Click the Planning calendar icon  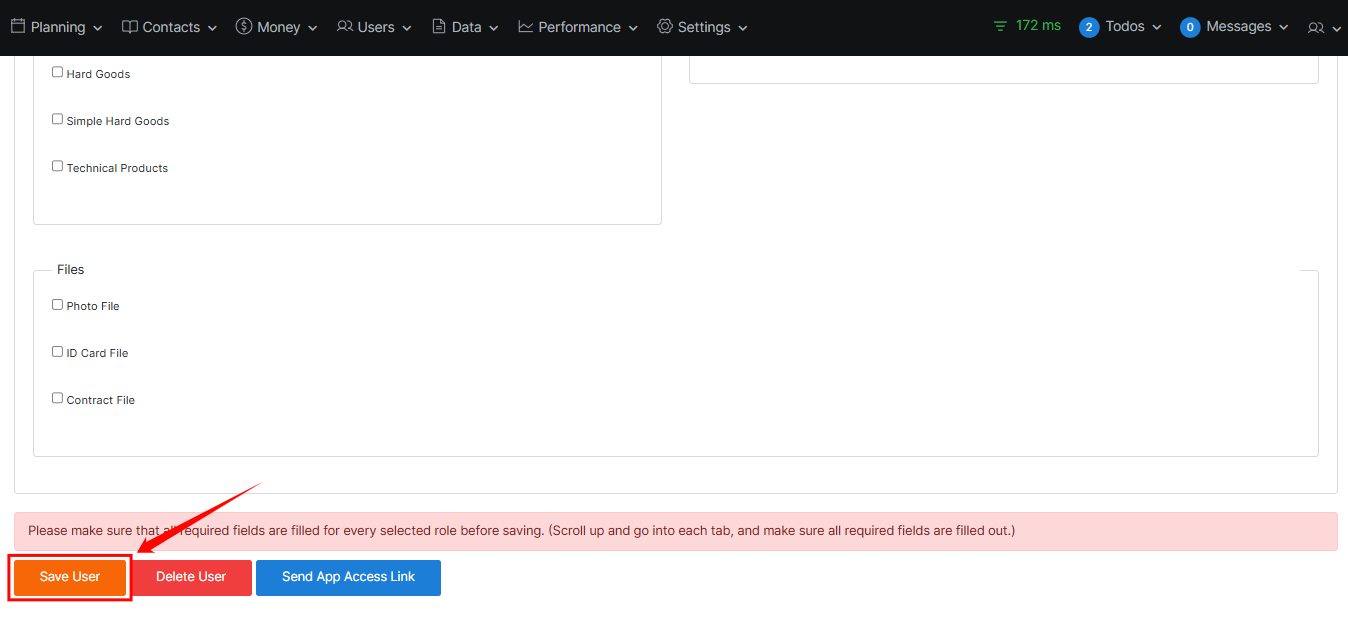[18, 27]
